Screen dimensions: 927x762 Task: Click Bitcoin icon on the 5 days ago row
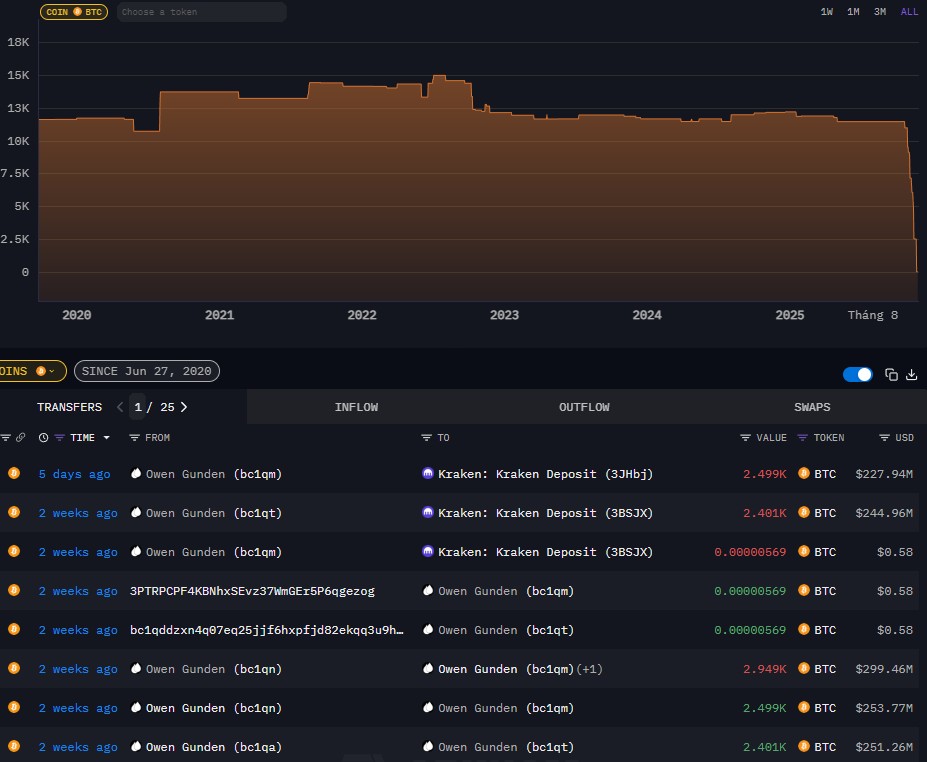point(14,473)
